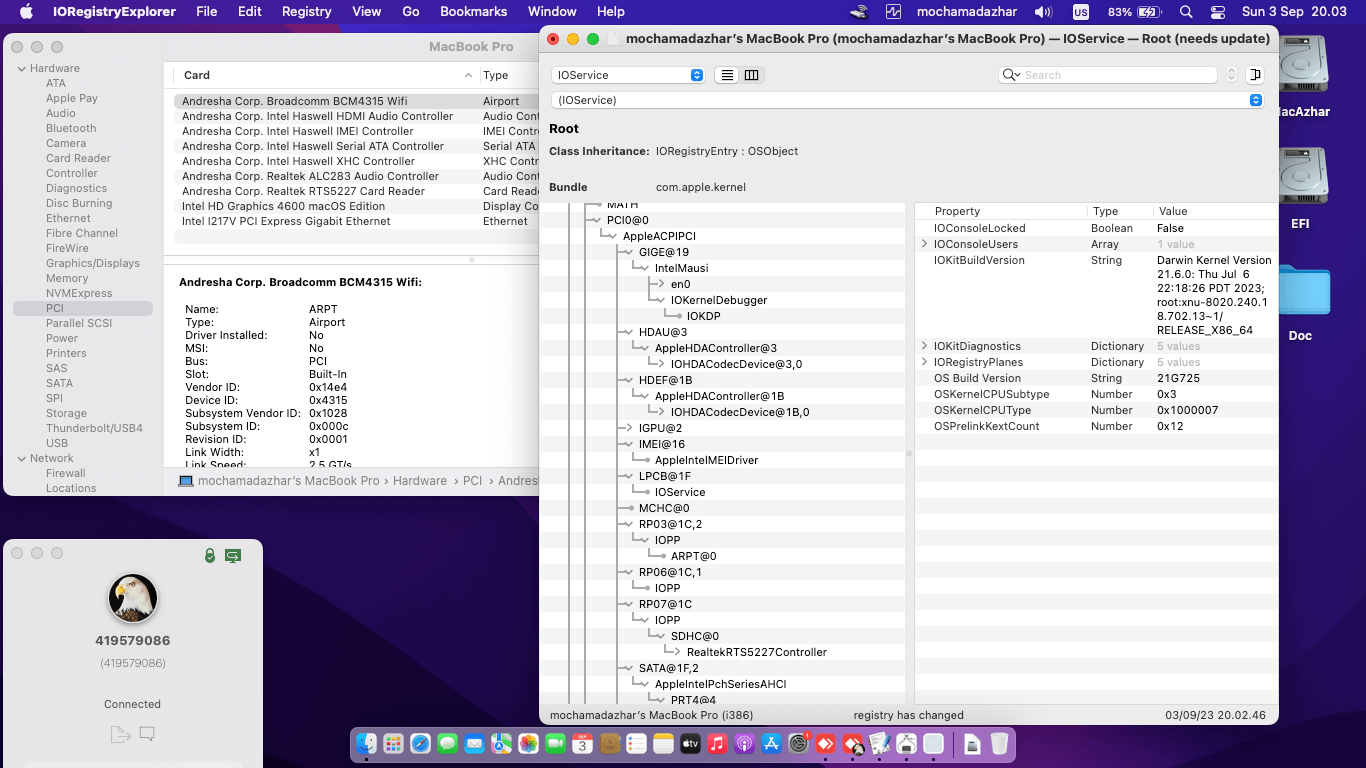Open Finder from the Dock

pyautogui.click(x=367, y=744)
